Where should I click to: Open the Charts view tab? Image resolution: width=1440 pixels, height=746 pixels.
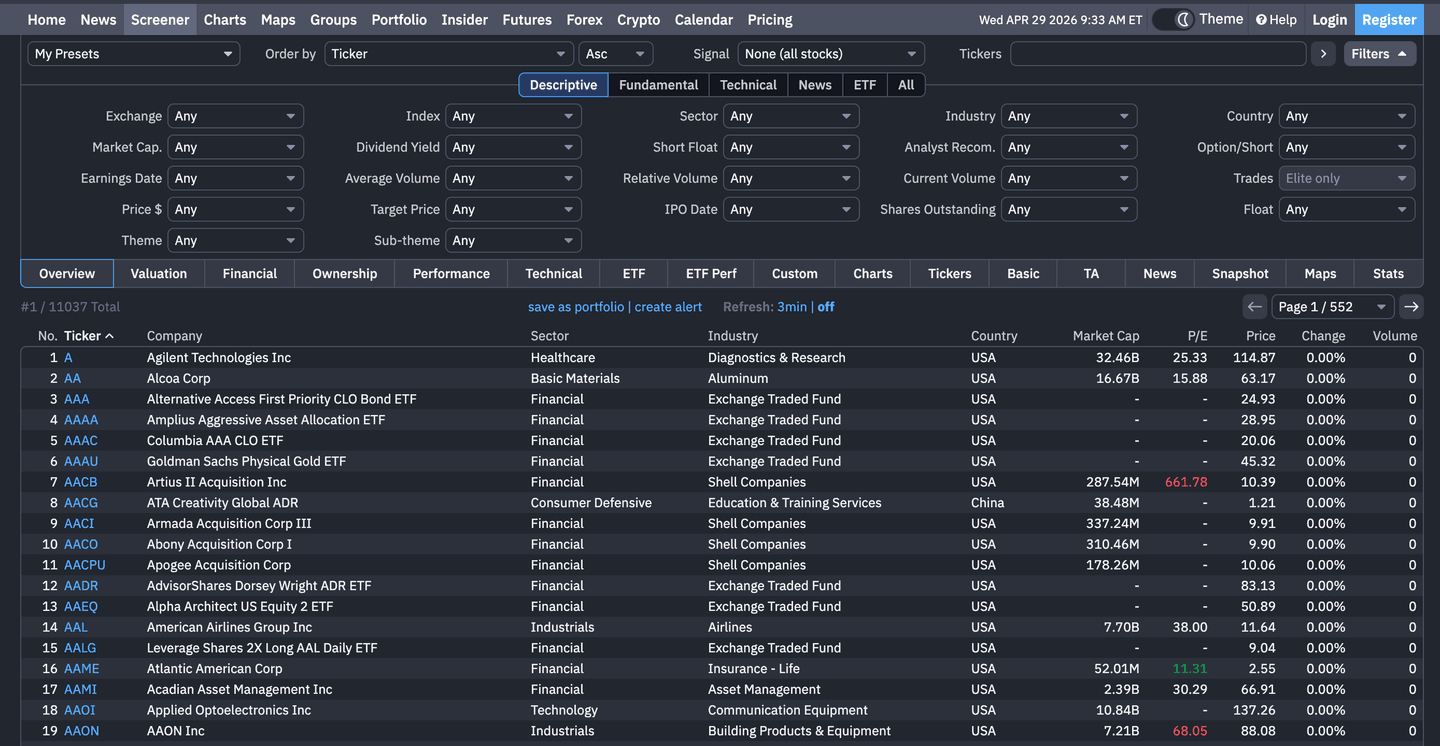(x=873, y=273)
